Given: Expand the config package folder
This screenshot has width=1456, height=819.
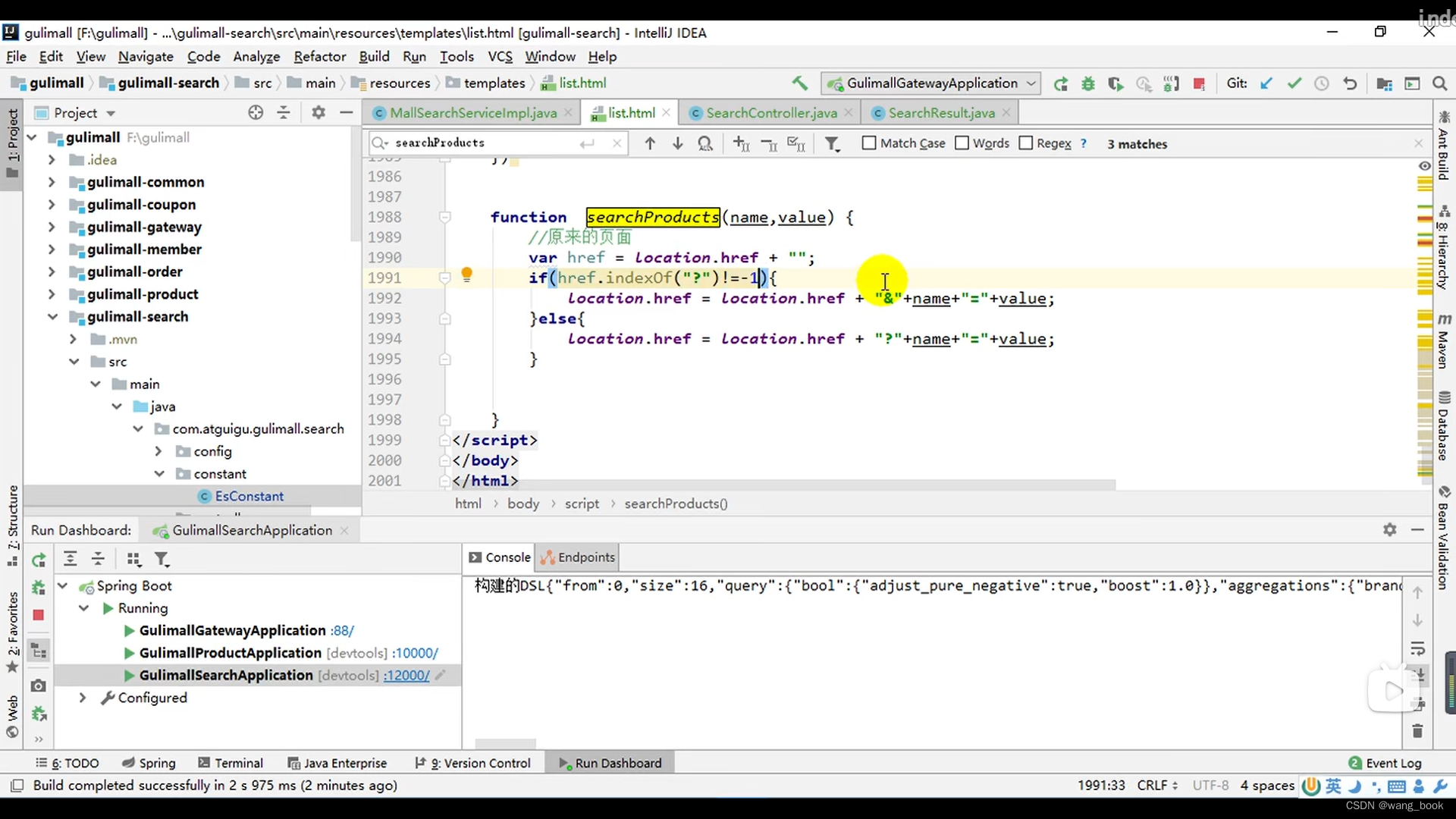Looking at the screenshot, I should pos(158,451).
